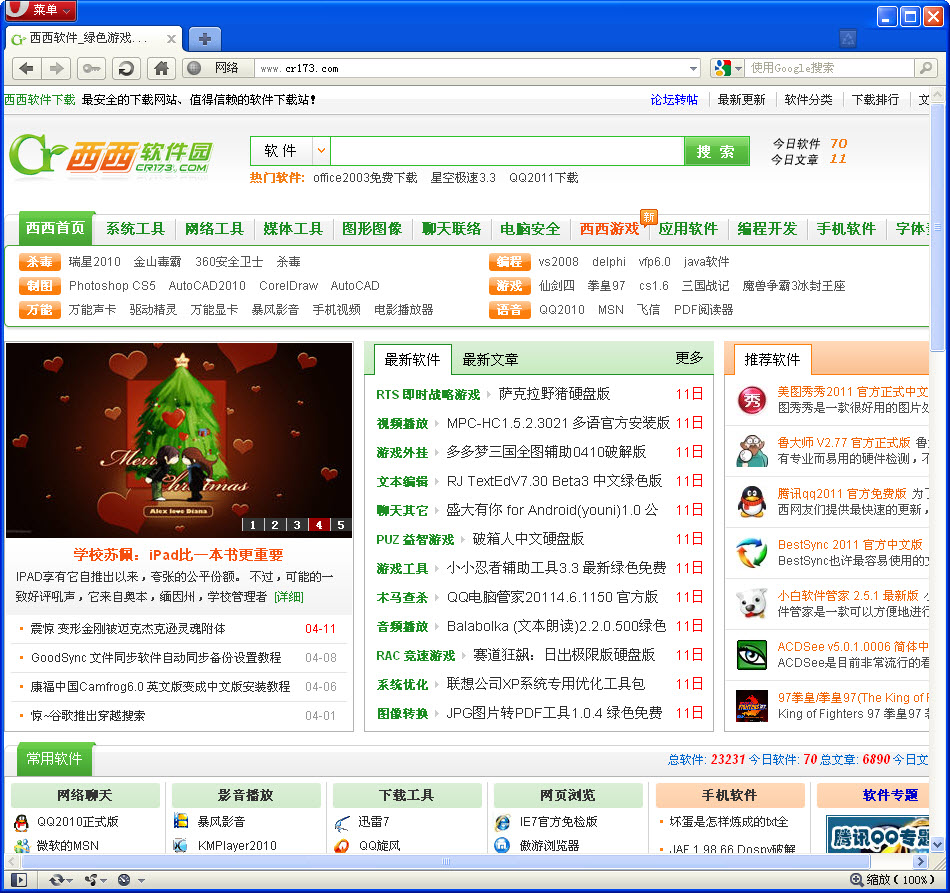Open the Opera 菜单 menu button
This screenshot has width=950, height=893.
(41, 10)
